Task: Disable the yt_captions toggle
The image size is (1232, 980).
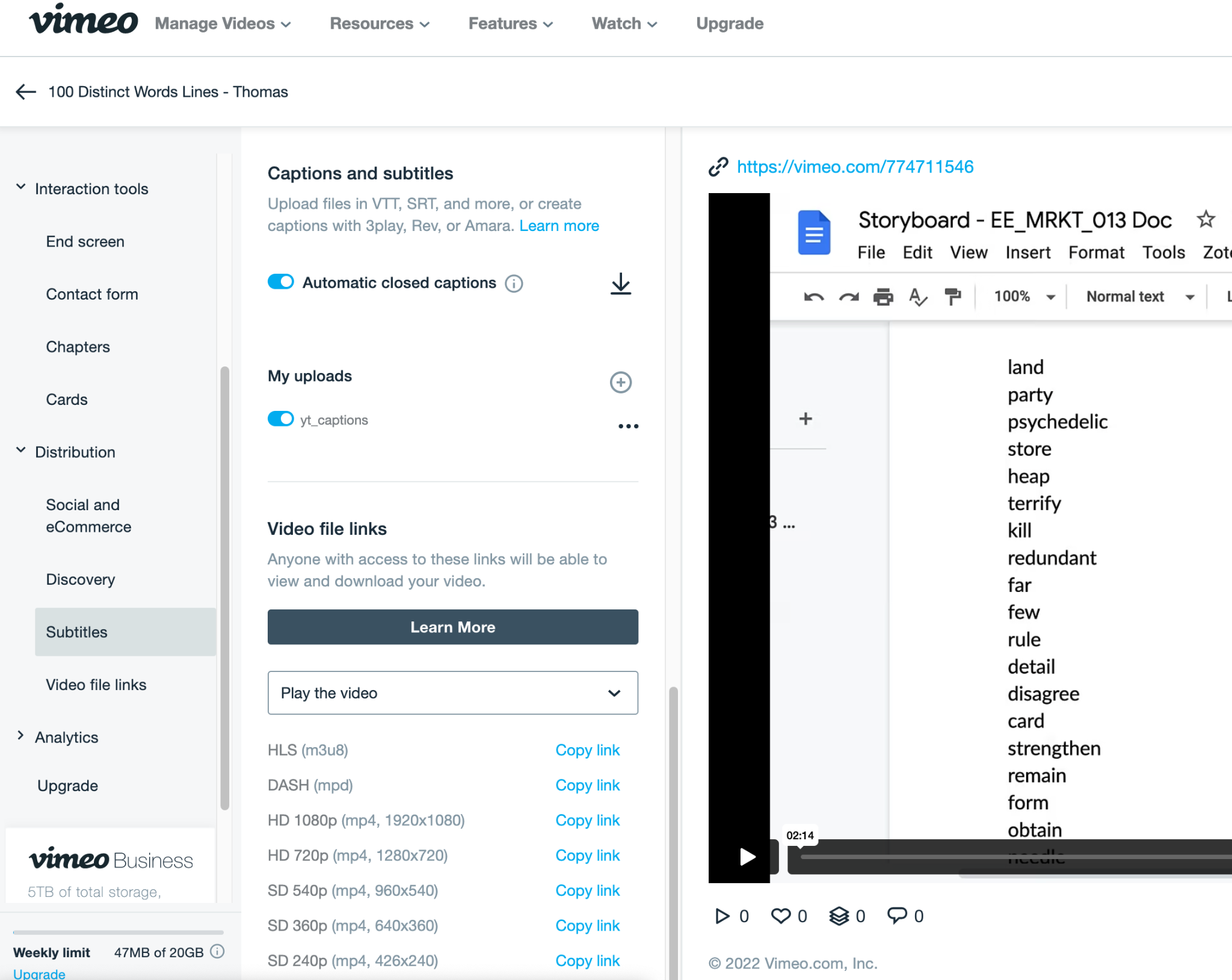Action: pos(280,419)
